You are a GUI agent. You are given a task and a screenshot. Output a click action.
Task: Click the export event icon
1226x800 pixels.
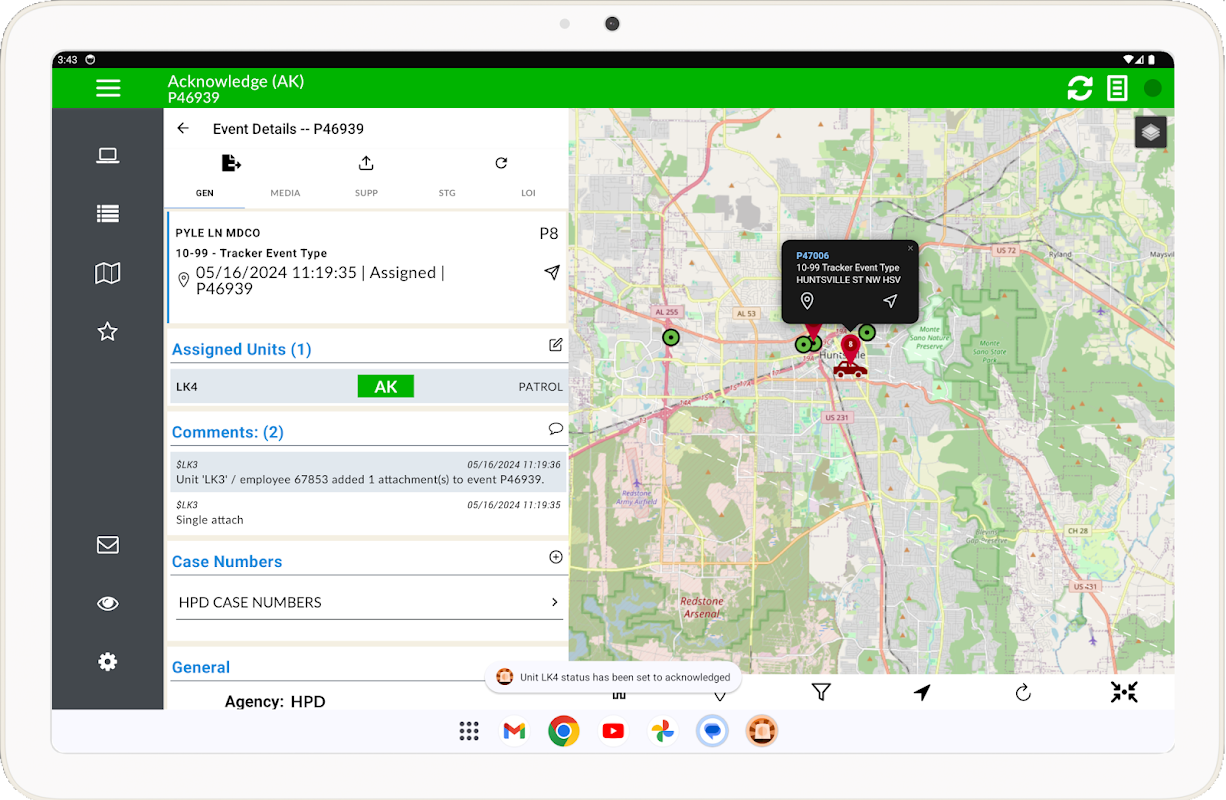tap(231, 163)
